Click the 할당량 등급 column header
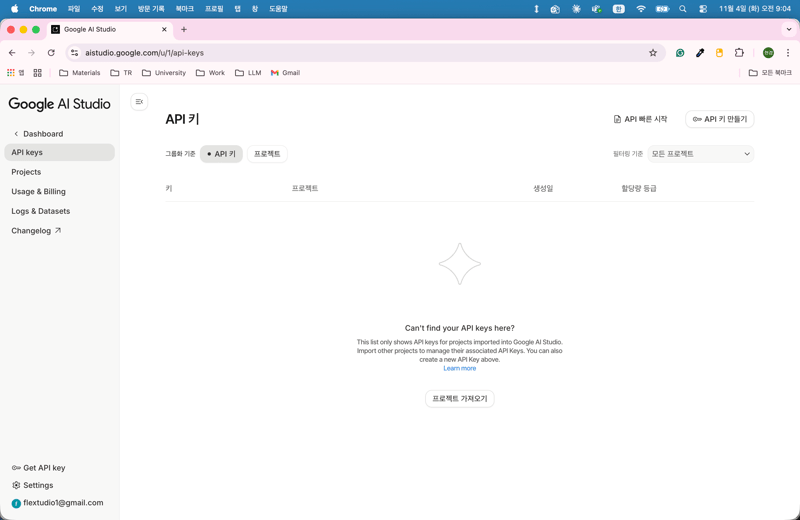Screen dimensions: 800x520 638,188
